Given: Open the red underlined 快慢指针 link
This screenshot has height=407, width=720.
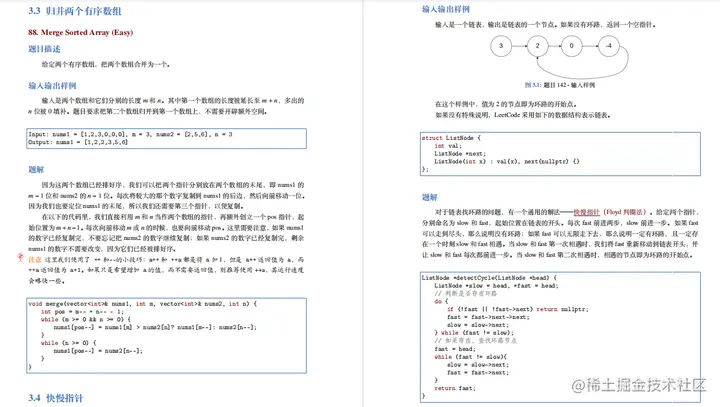Looking at the screenshot, I should pos(586,212).
